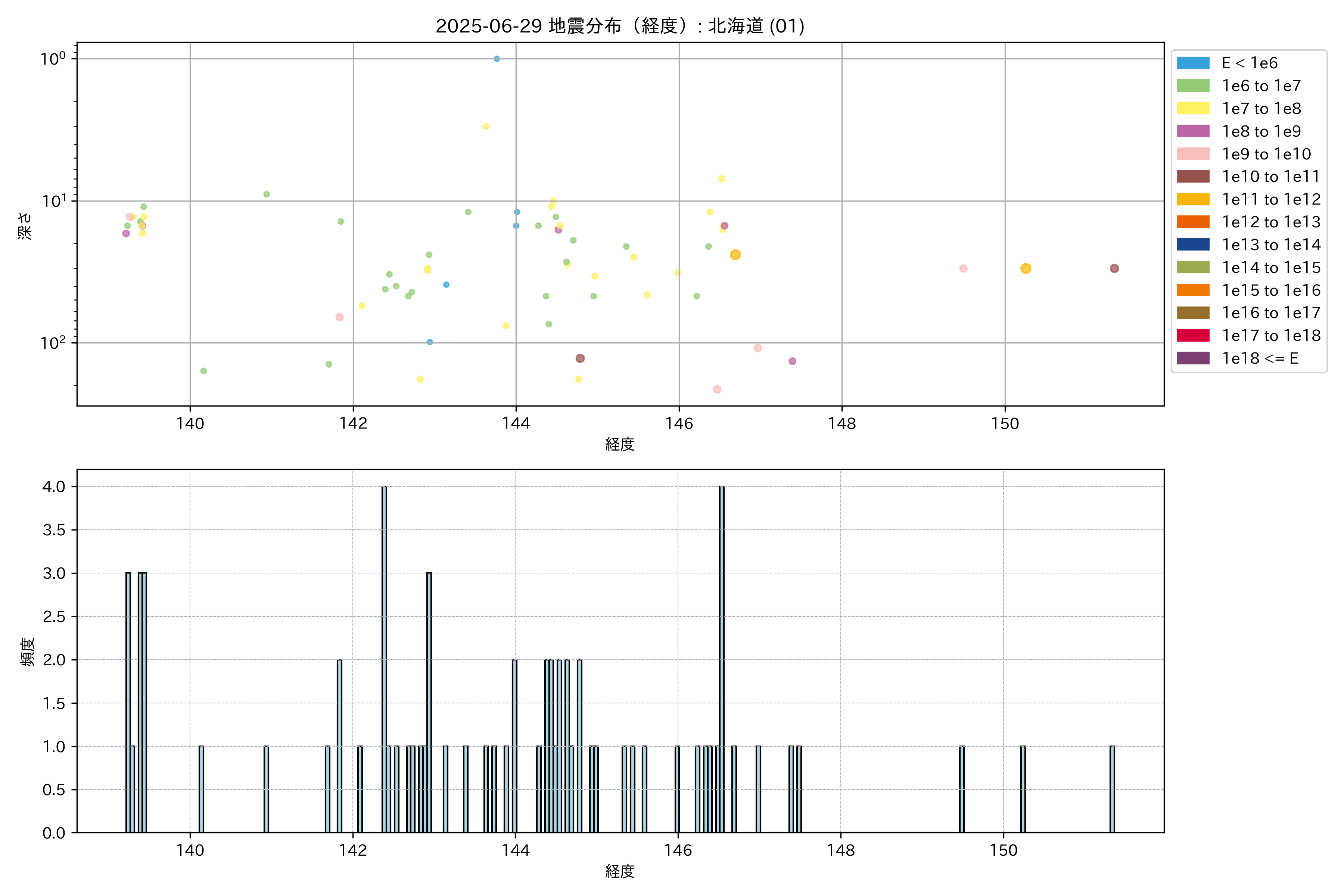
Task: Click the red 1e17 to 1e18 swatch
Action: click(1192, 335)
